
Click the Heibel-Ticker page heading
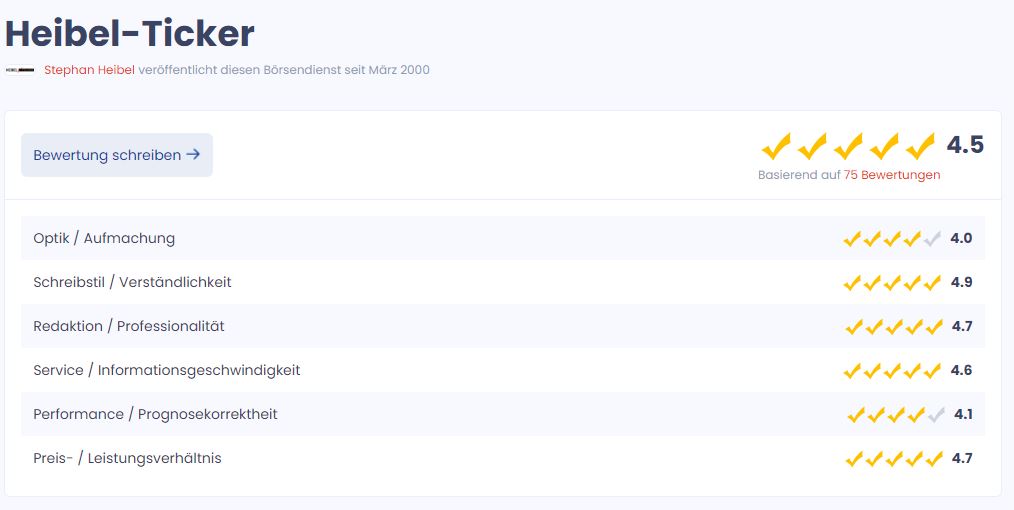(130, 33)
